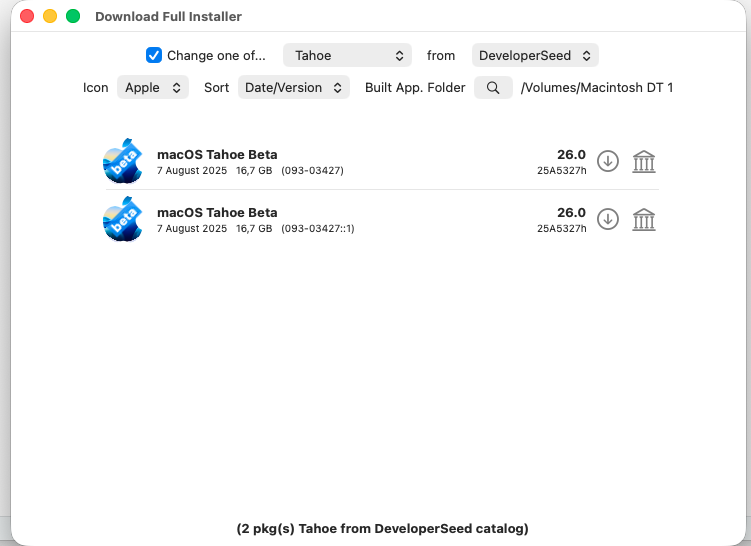Open the DeveloperSeed catalog dropdown
This screenshot has width=751, height=546.
pos(535,55)
